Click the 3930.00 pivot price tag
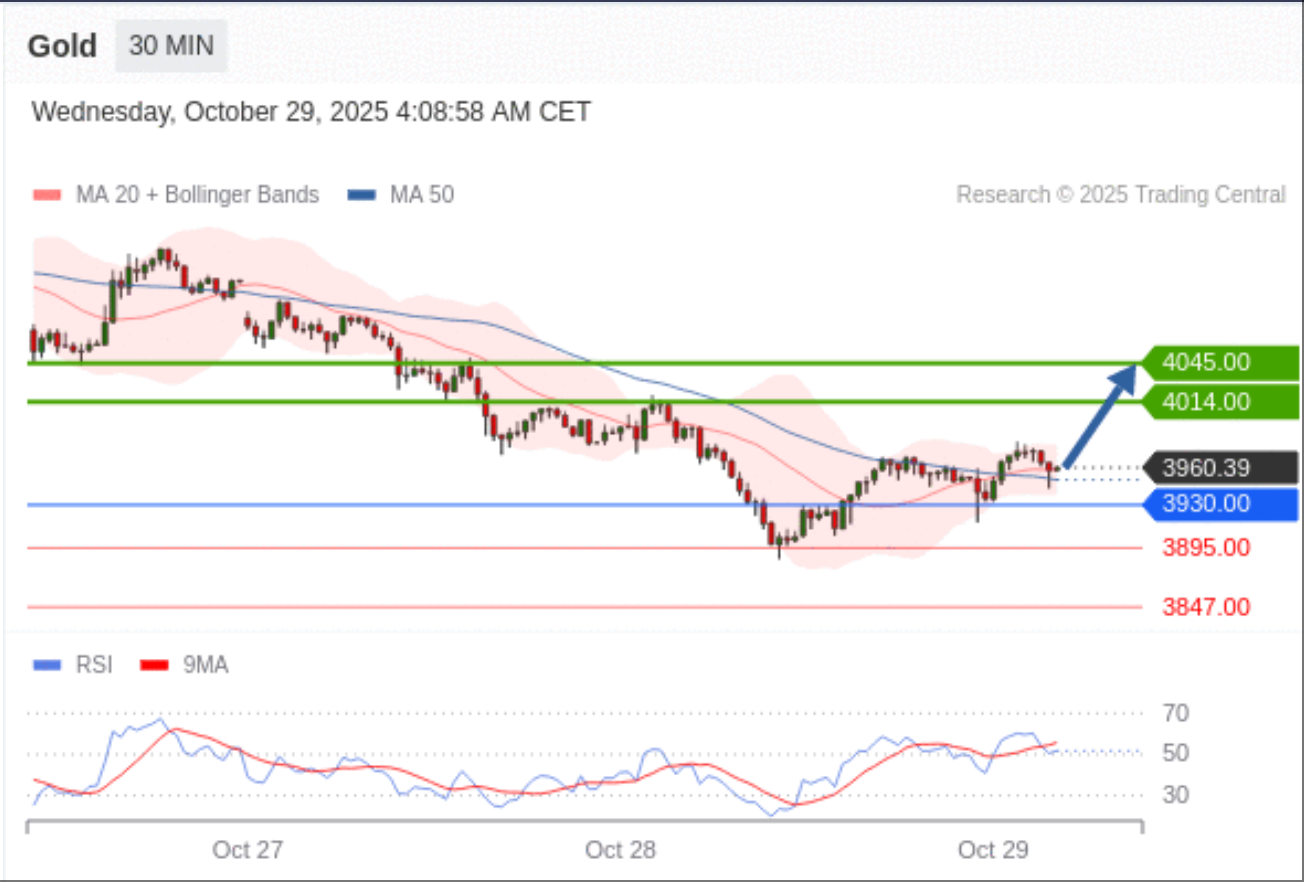The image size is (1304, 882). (1218, 504)
